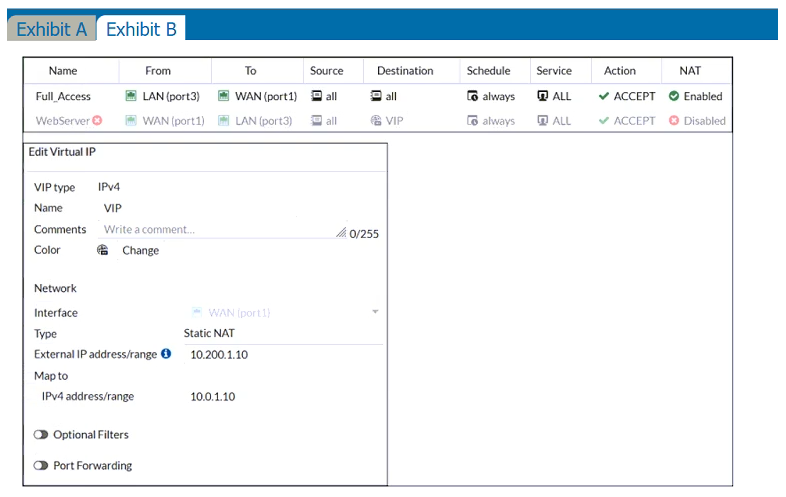Click the NAT Enabled green icon
786x497 pixels.
tap(674, 96)
